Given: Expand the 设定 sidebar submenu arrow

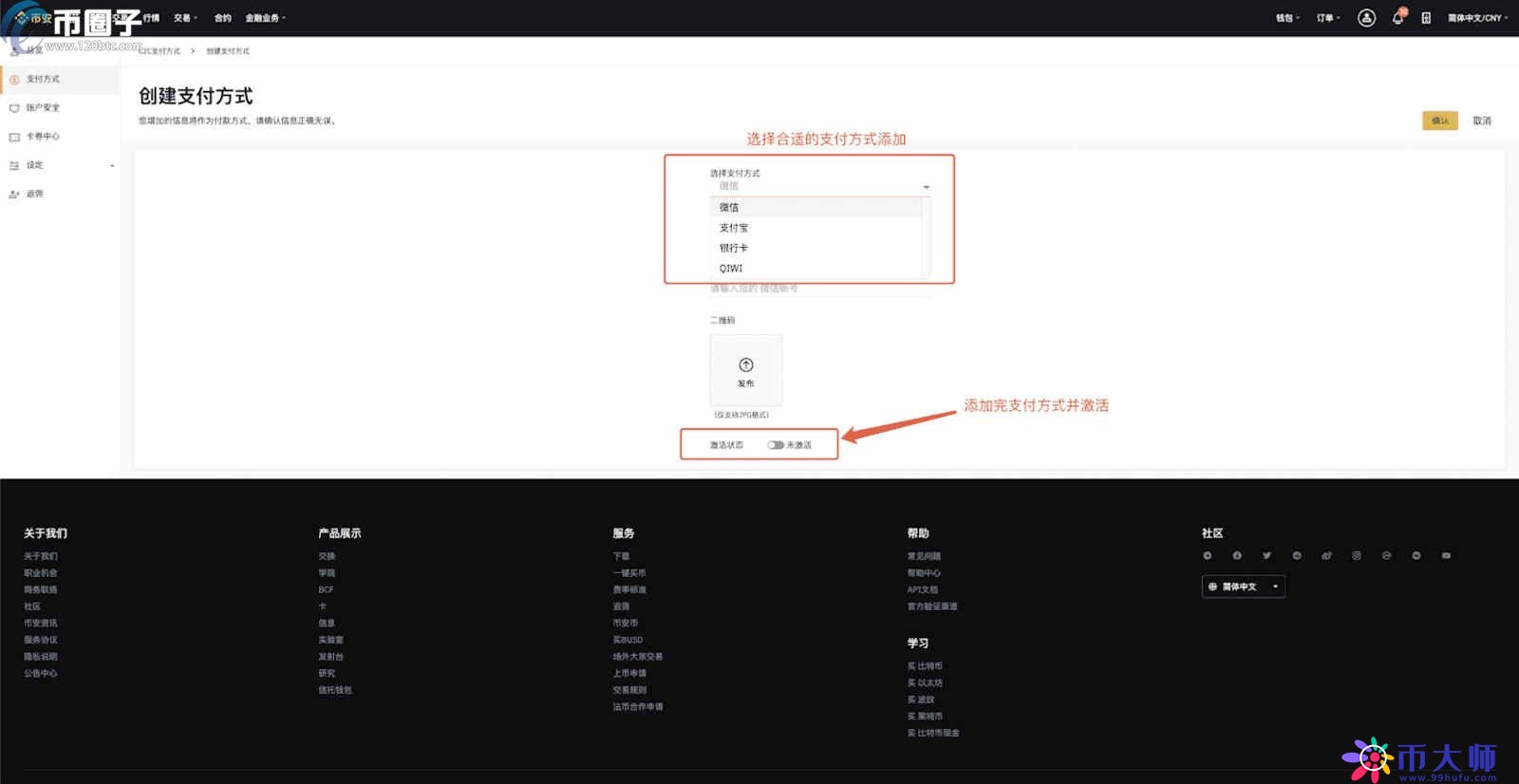Looking at the screenshot, I should pyautogui.click(x=112, y=166).
